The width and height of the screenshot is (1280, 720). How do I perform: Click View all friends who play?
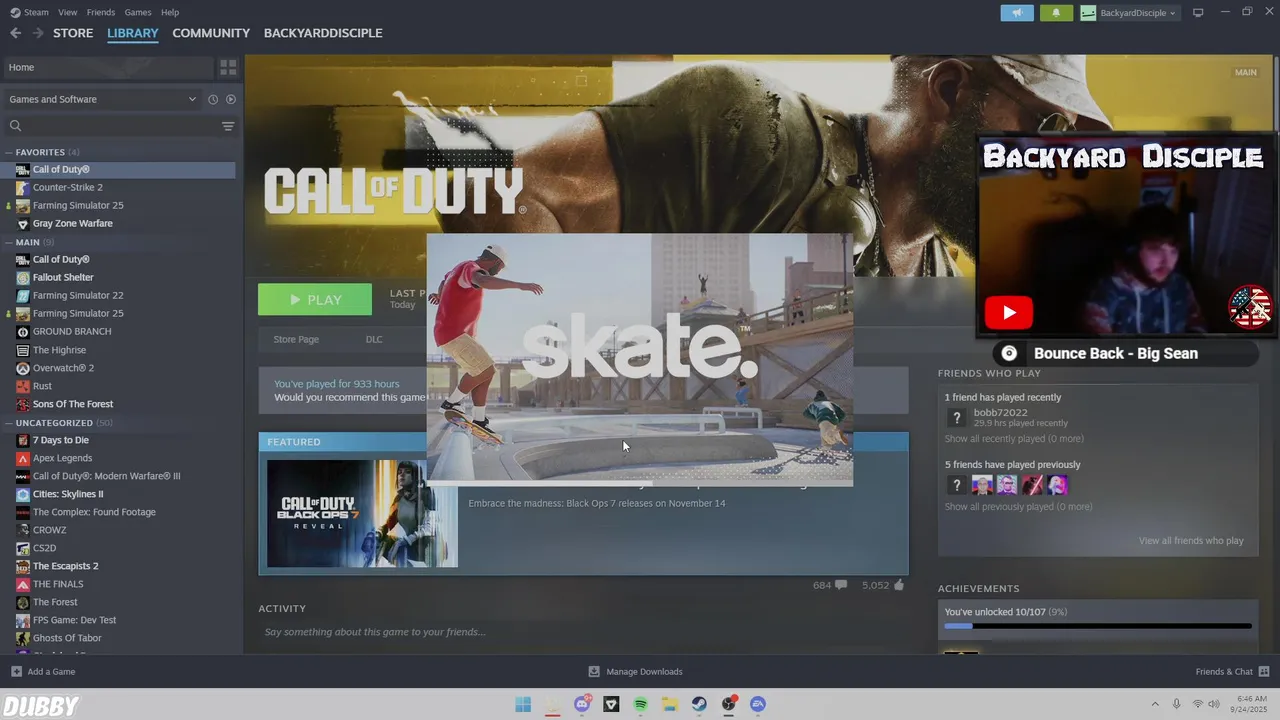coord(1191,541)
